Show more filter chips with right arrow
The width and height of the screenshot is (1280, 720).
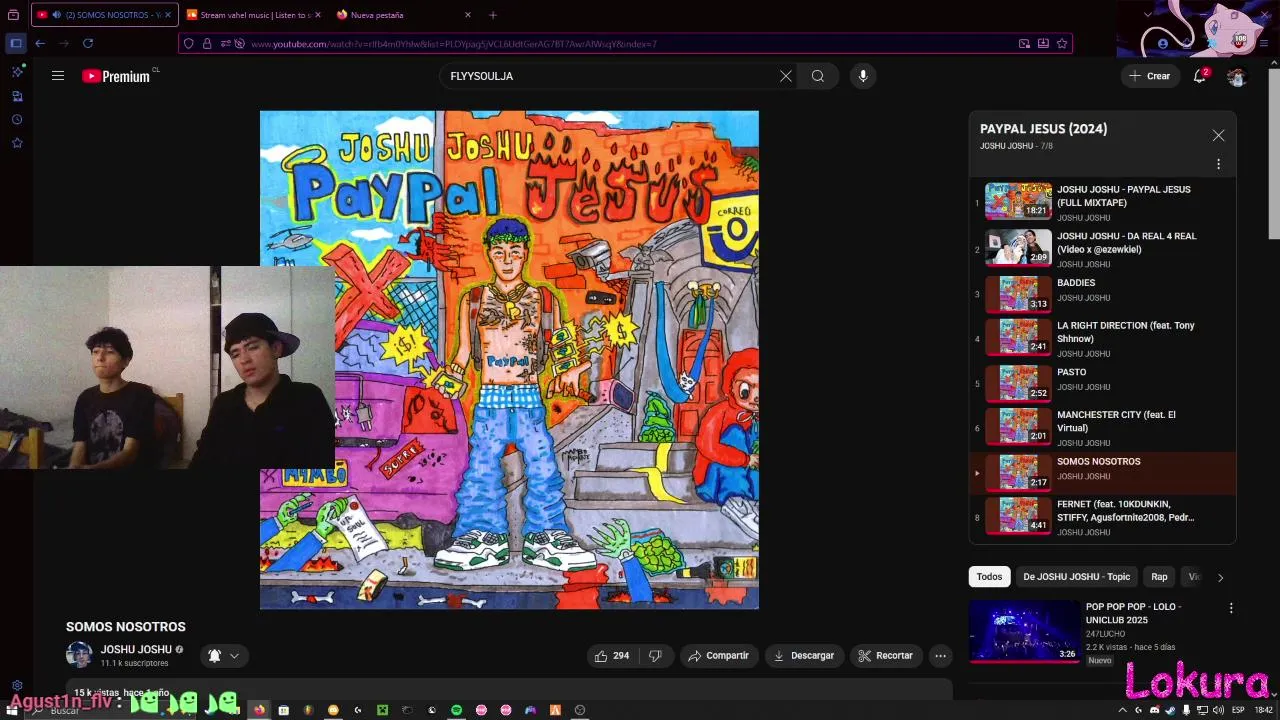[1220, 577]
